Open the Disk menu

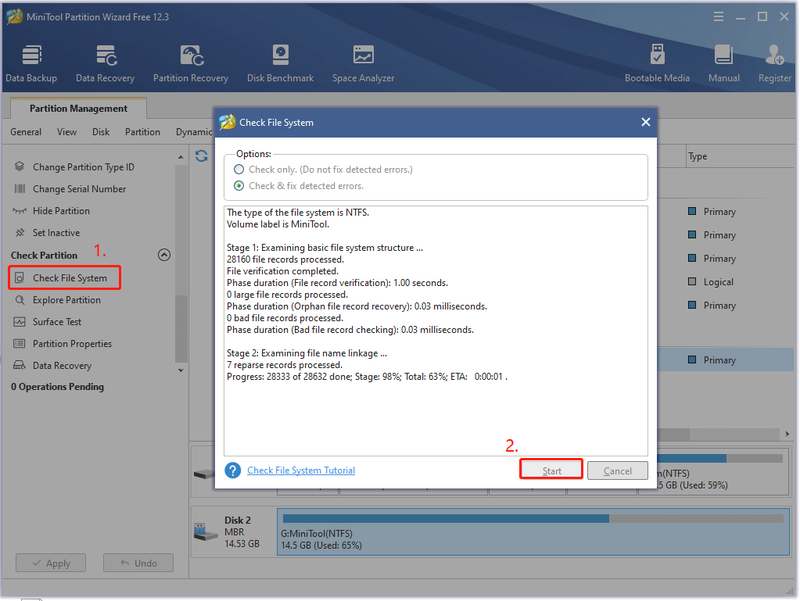[101, 132]
